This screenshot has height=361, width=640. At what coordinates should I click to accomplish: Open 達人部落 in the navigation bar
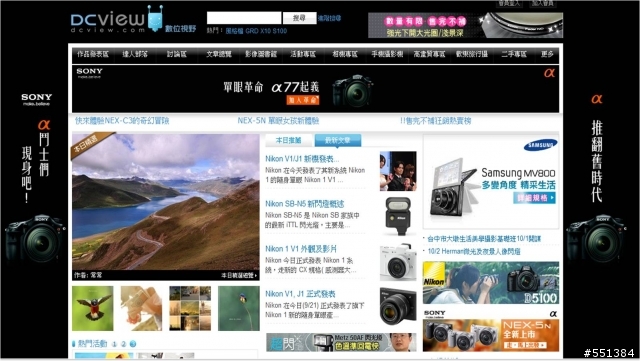(x=135, y=54)
